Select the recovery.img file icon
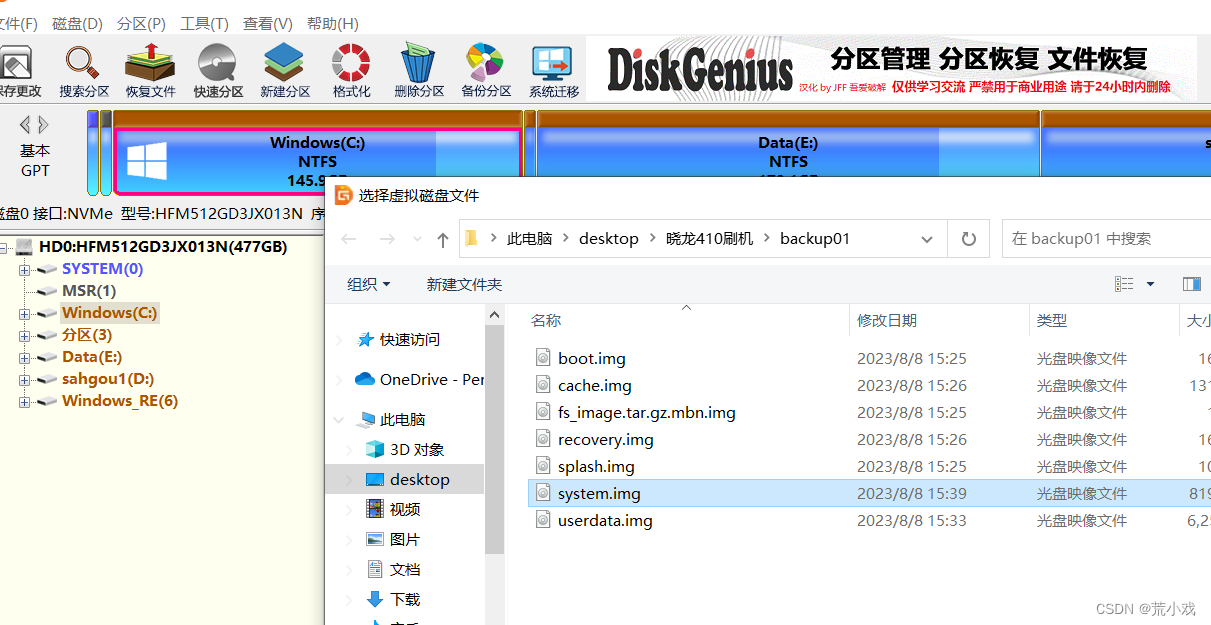Image resolution: width=1211 pixels, height=625 pixels. coord(543,439)
